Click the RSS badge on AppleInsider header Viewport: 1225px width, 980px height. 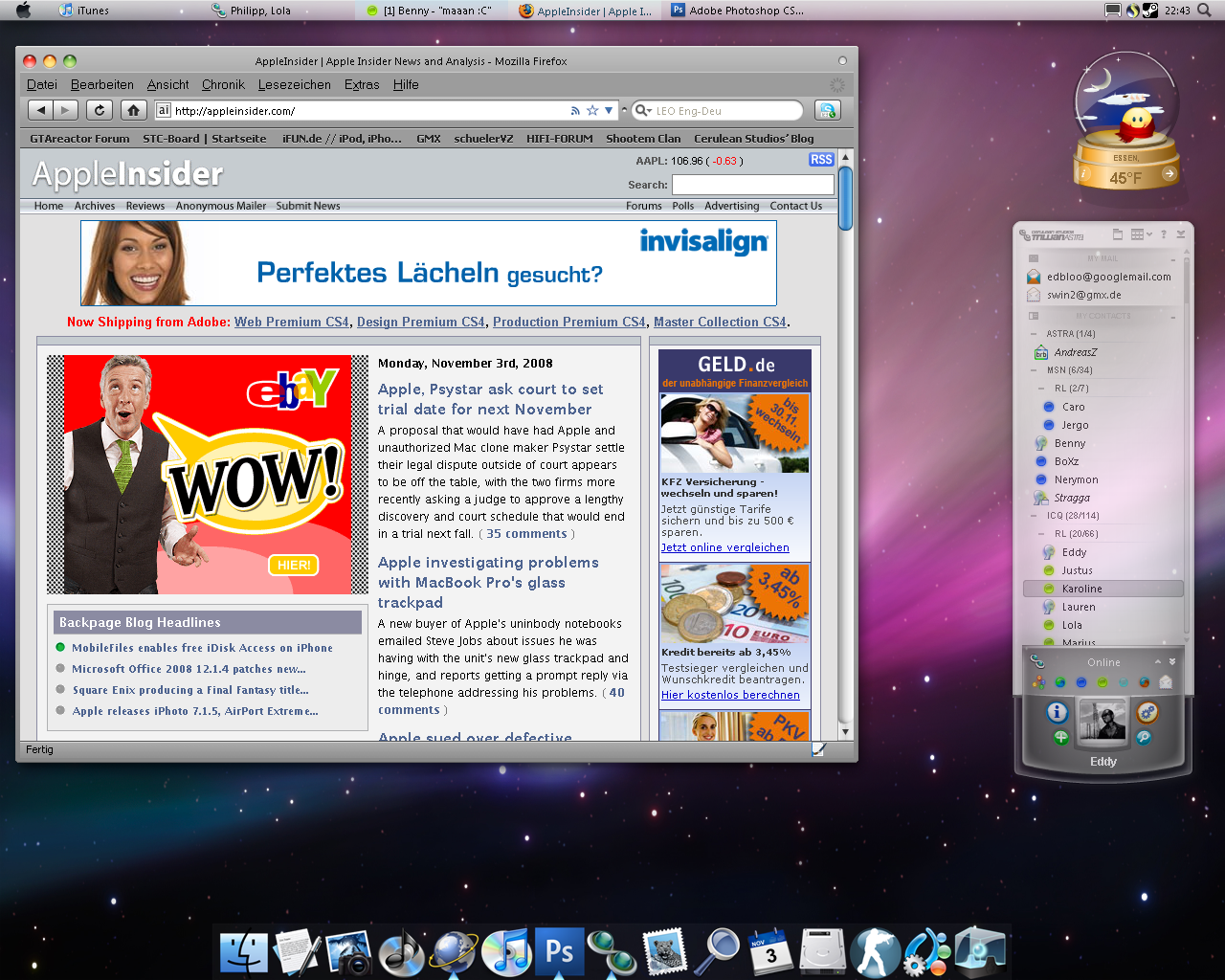click(821, 160)
